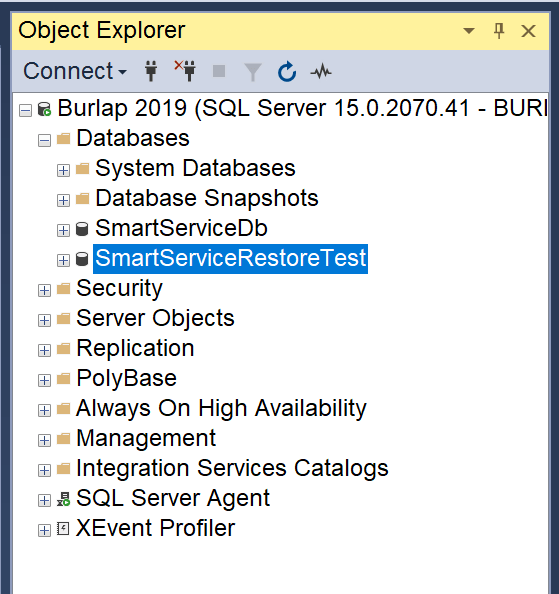Expand the SmartServiceRestoreTest database
The width and height of the screenshot is (559, 594).
(x=63, y=260)
